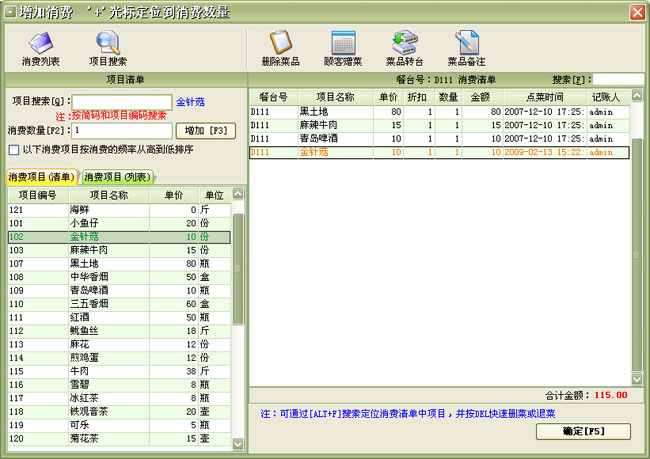
Task: Enable sort by consumption frequency checkbox
Action: 13,150
